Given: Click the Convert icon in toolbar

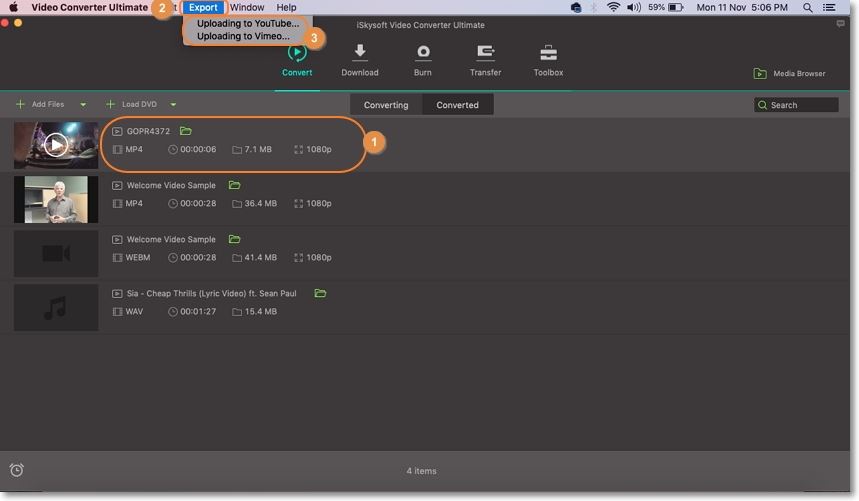Looking at the screenshot, I should coord(297,53).
